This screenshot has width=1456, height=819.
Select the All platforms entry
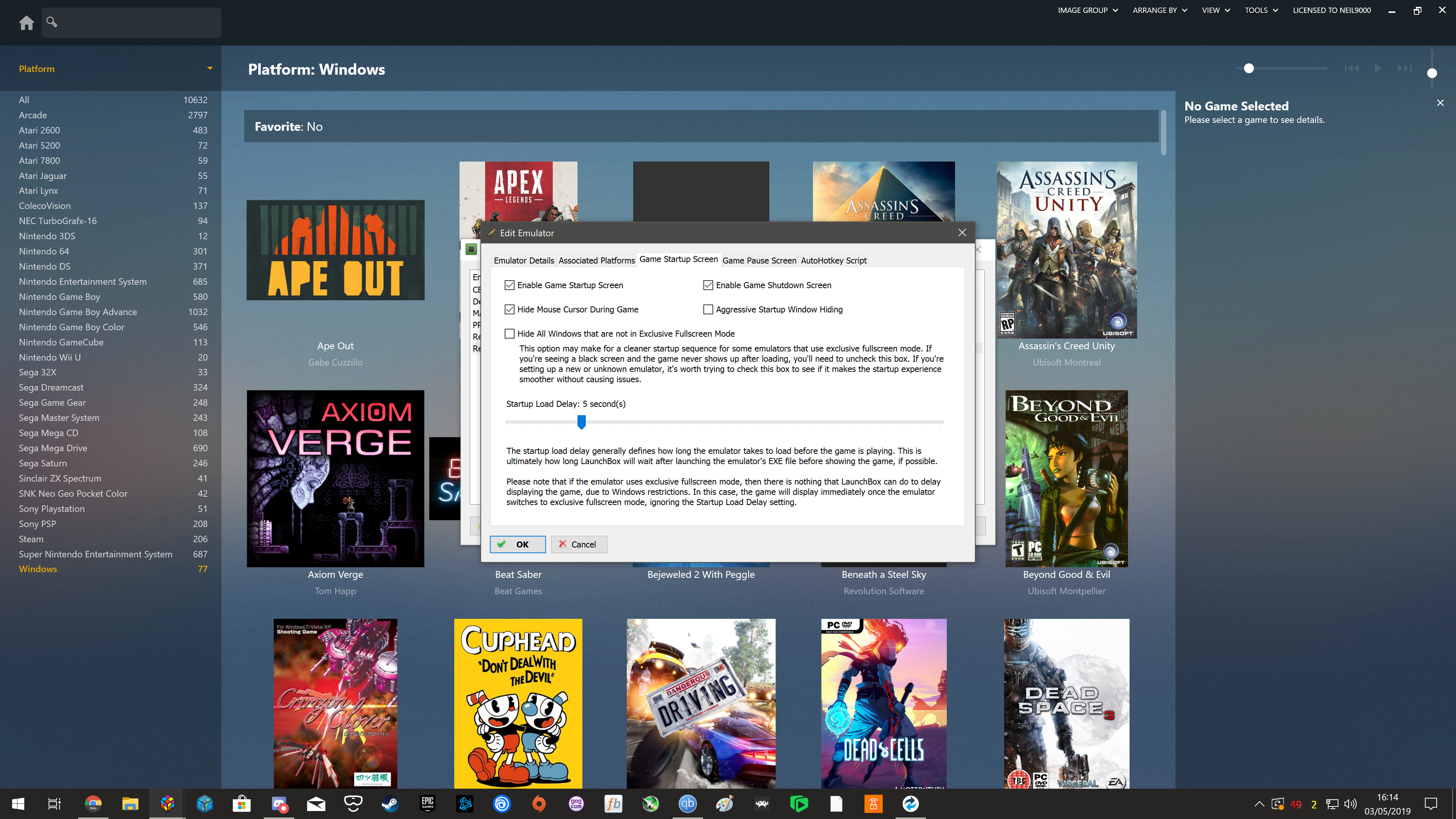113,100
